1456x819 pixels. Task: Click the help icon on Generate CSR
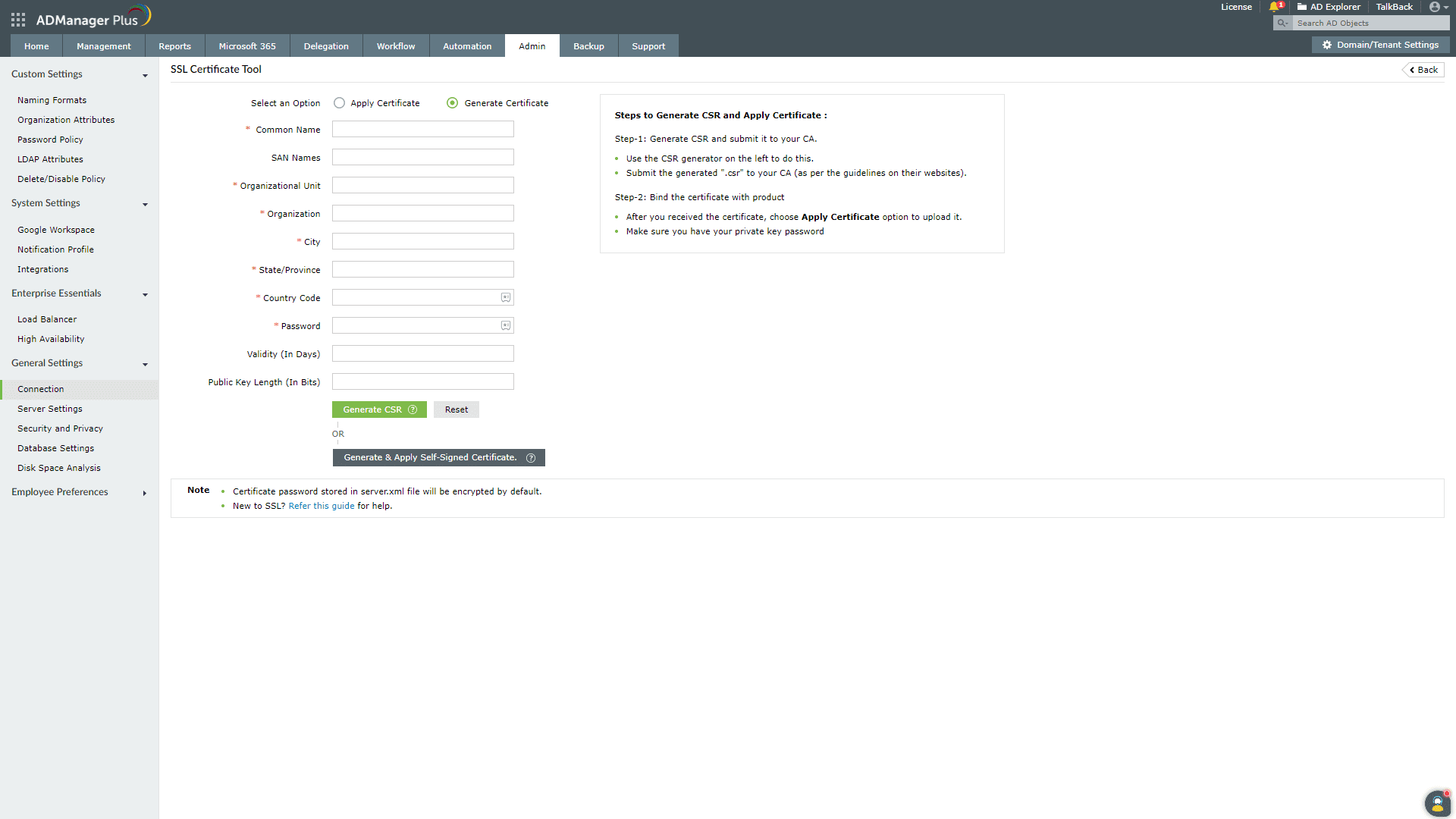(x=413, y=409)
